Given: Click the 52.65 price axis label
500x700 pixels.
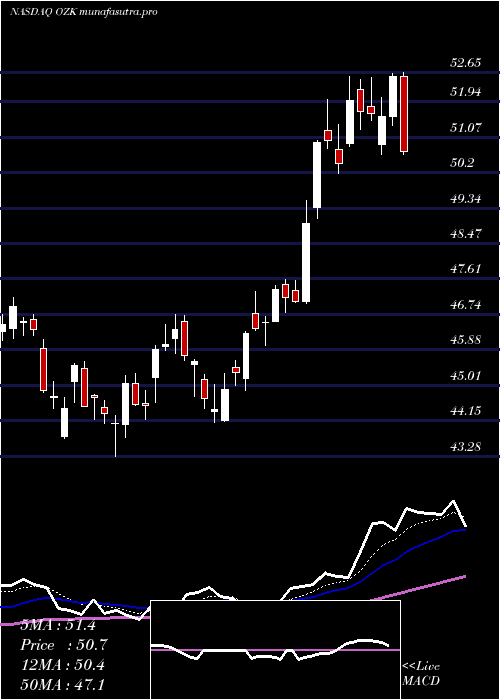Looking at the screenshot, I should 466,62.
